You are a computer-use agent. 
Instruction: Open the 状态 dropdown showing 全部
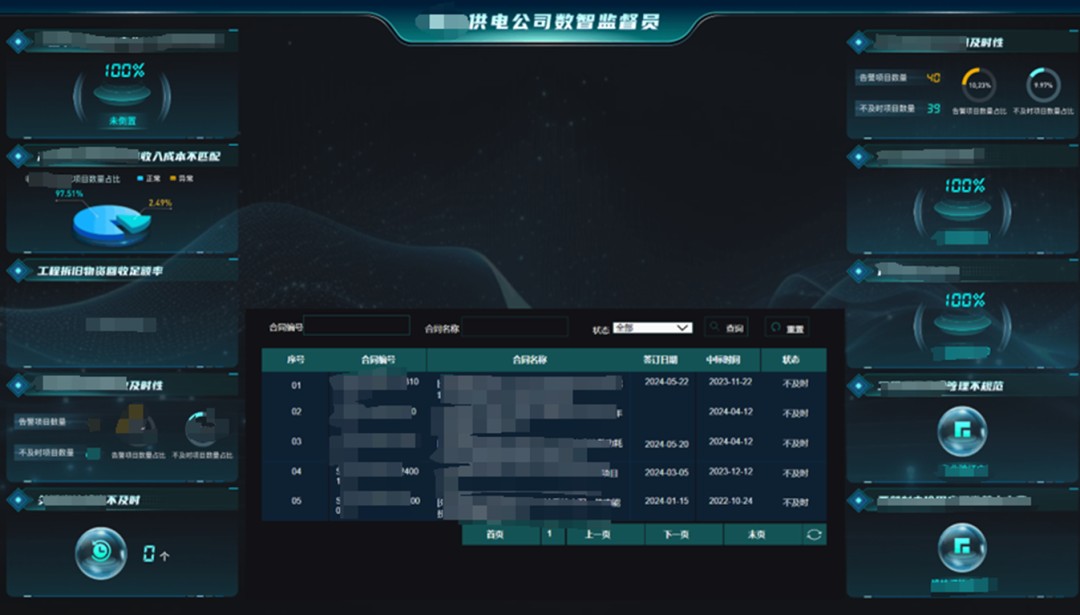pyautogui.click(x=652, y=328)
